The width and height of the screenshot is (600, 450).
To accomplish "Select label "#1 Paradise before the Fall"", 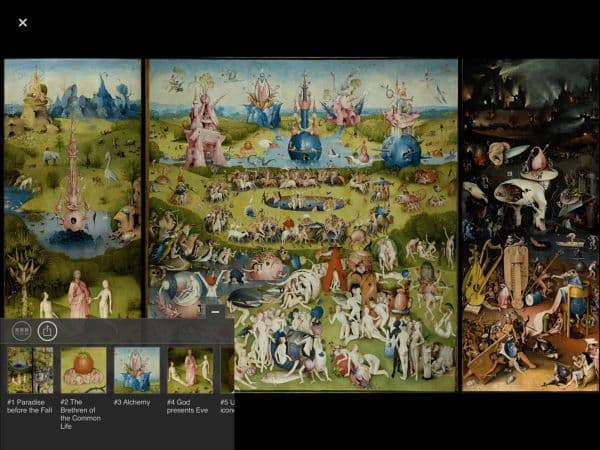I will (x=29, y=406).
